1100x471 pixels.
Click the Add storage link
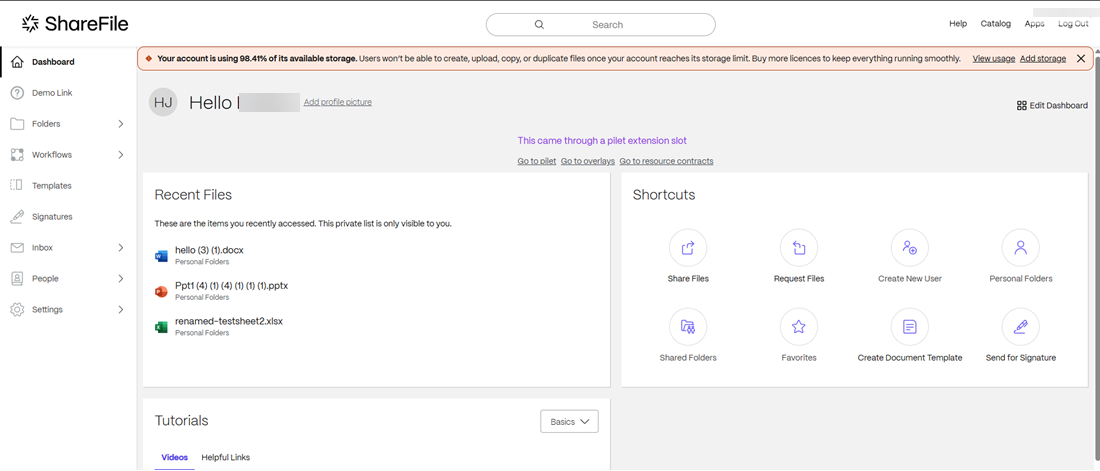pos(1042,59)
